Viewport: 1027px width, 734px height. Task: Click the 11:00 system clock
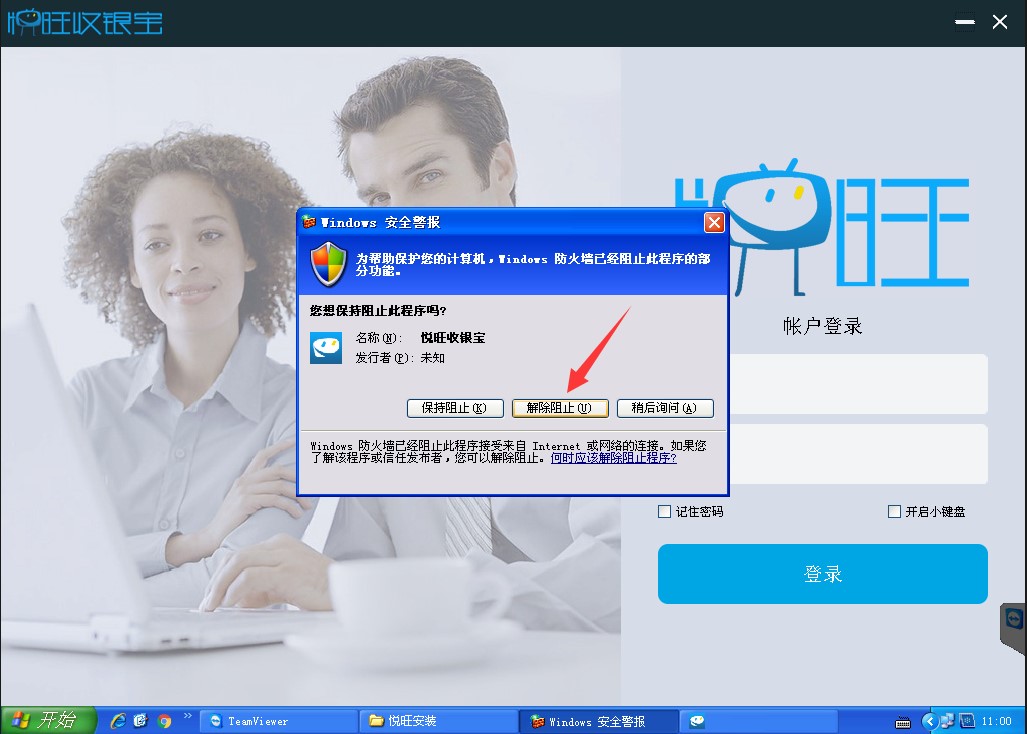tap(996, 722)
